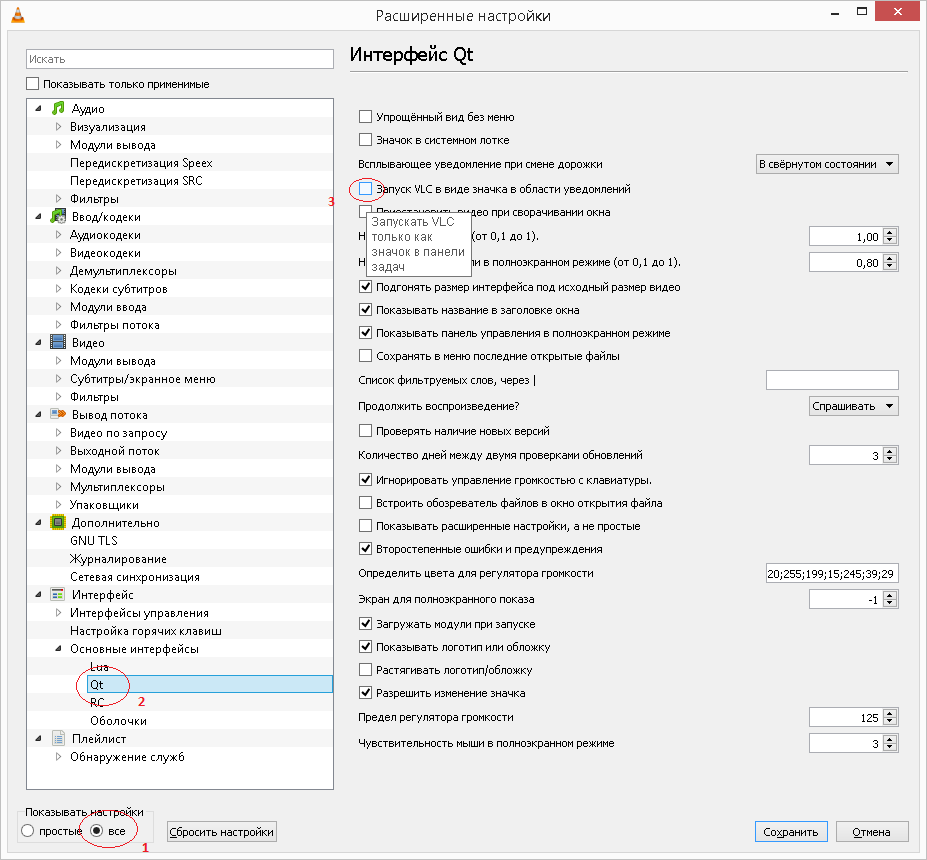The width and height of the screenshot is (927, 860).
Task: Select Lua interface tree item
Action: pyautogui.click(x=99, y=667)
